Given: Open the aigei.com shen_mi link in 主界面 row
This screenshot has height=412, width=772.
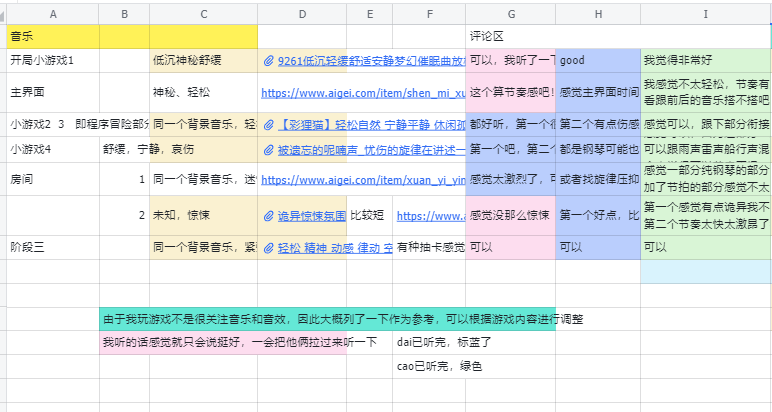Looking at the screenshot, I should pyautogui.click(x=362, y=93).
